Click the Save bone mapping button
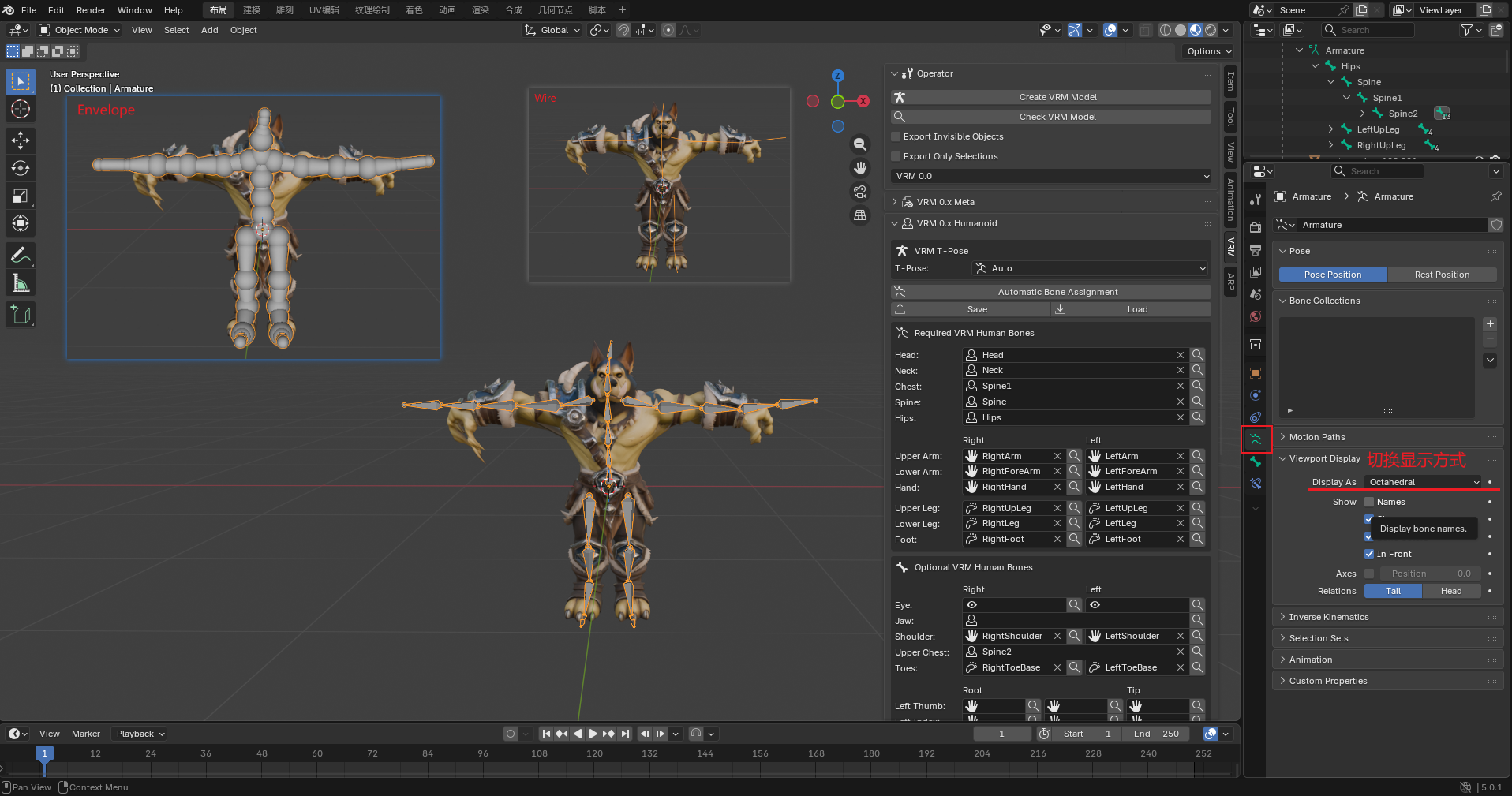The image size is (1512, 796). pos(971,309)
